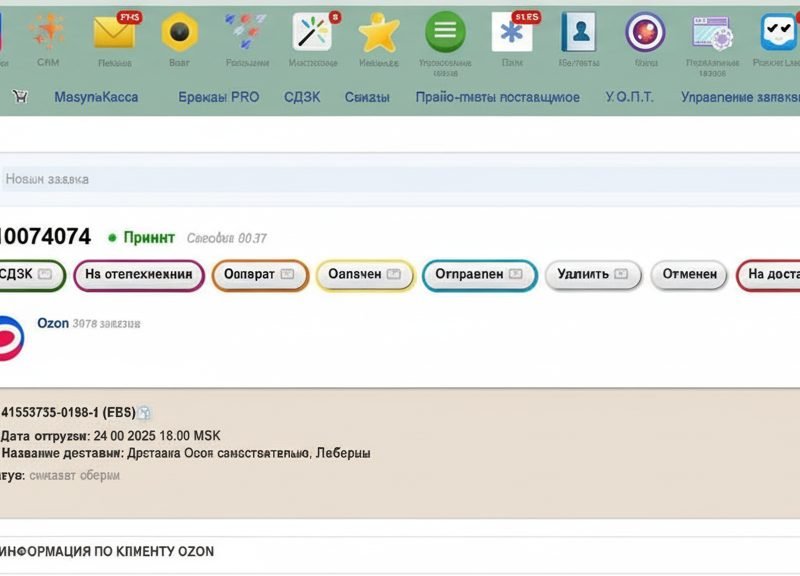The width and height of the screenshot is (800, 576).
Task: Select the СДЗК menu item
Action: [302, 97]
